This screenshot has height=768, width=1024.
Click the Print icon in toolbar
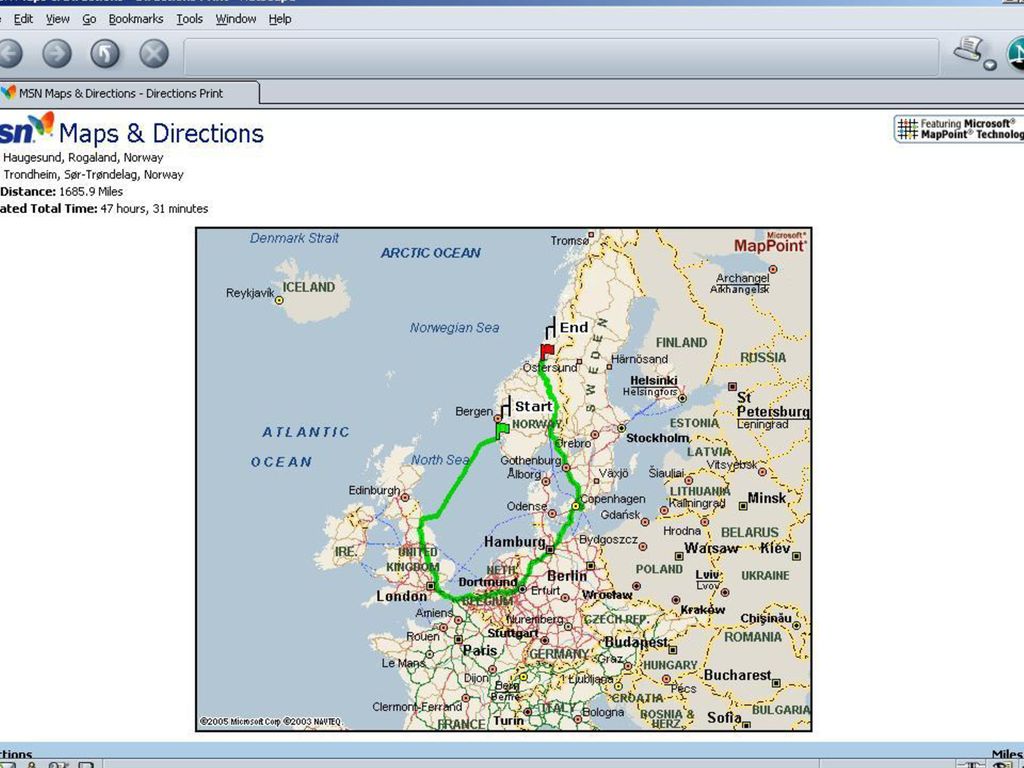968,49
